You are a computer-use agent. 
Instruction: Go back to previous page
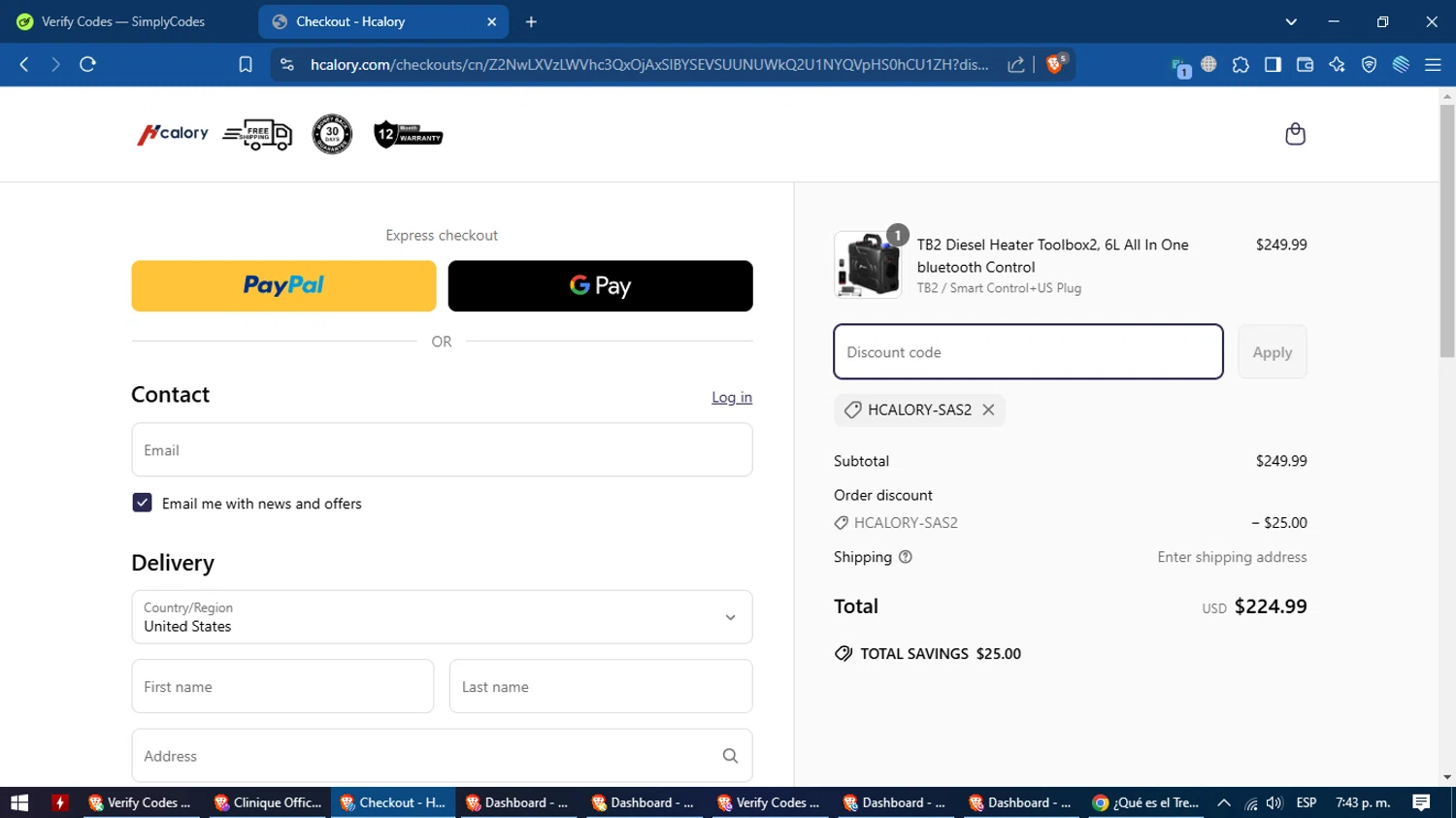tap(24, 64)
